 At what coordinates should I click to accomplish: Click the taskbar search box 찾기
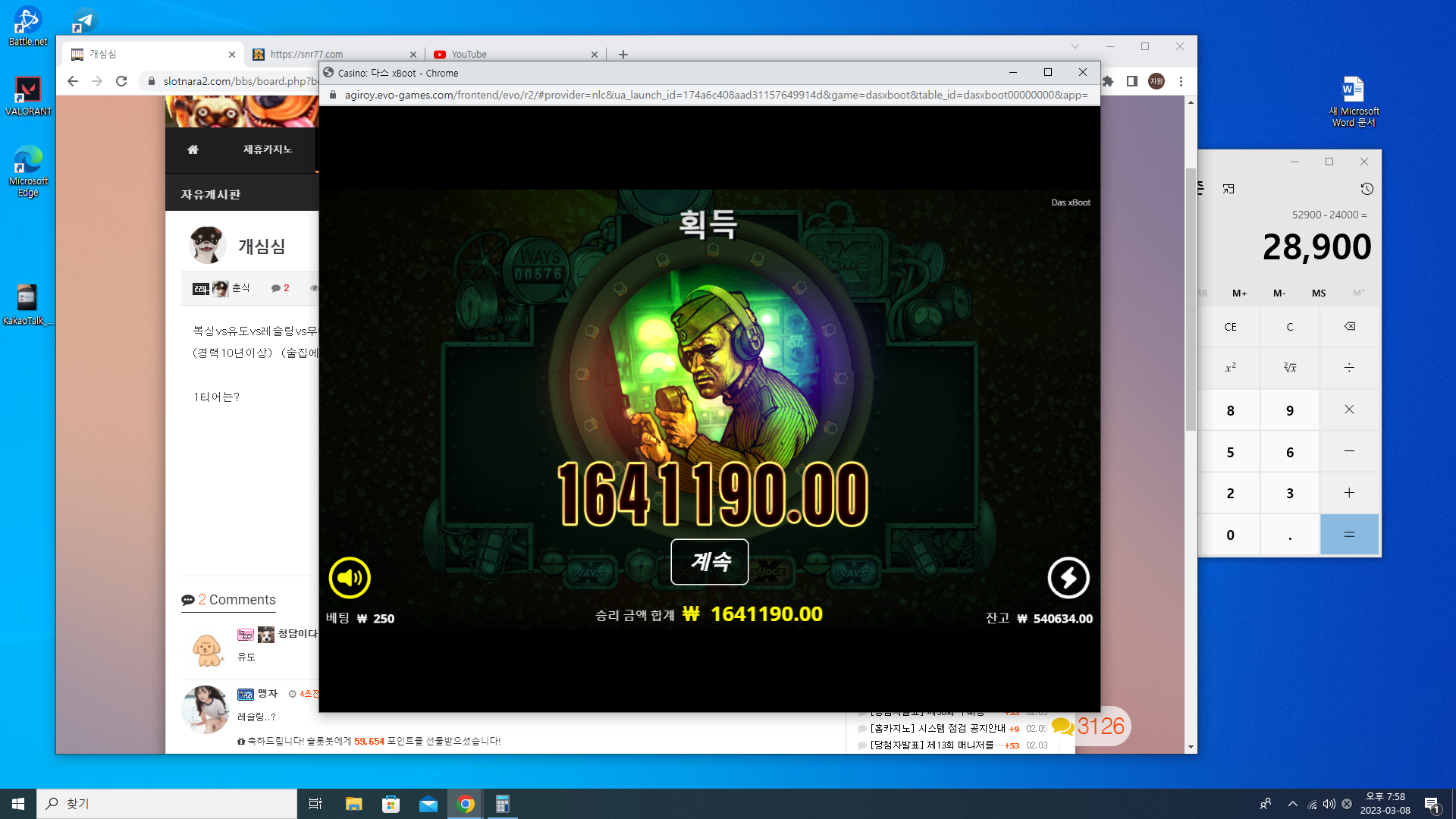[167, 804]
